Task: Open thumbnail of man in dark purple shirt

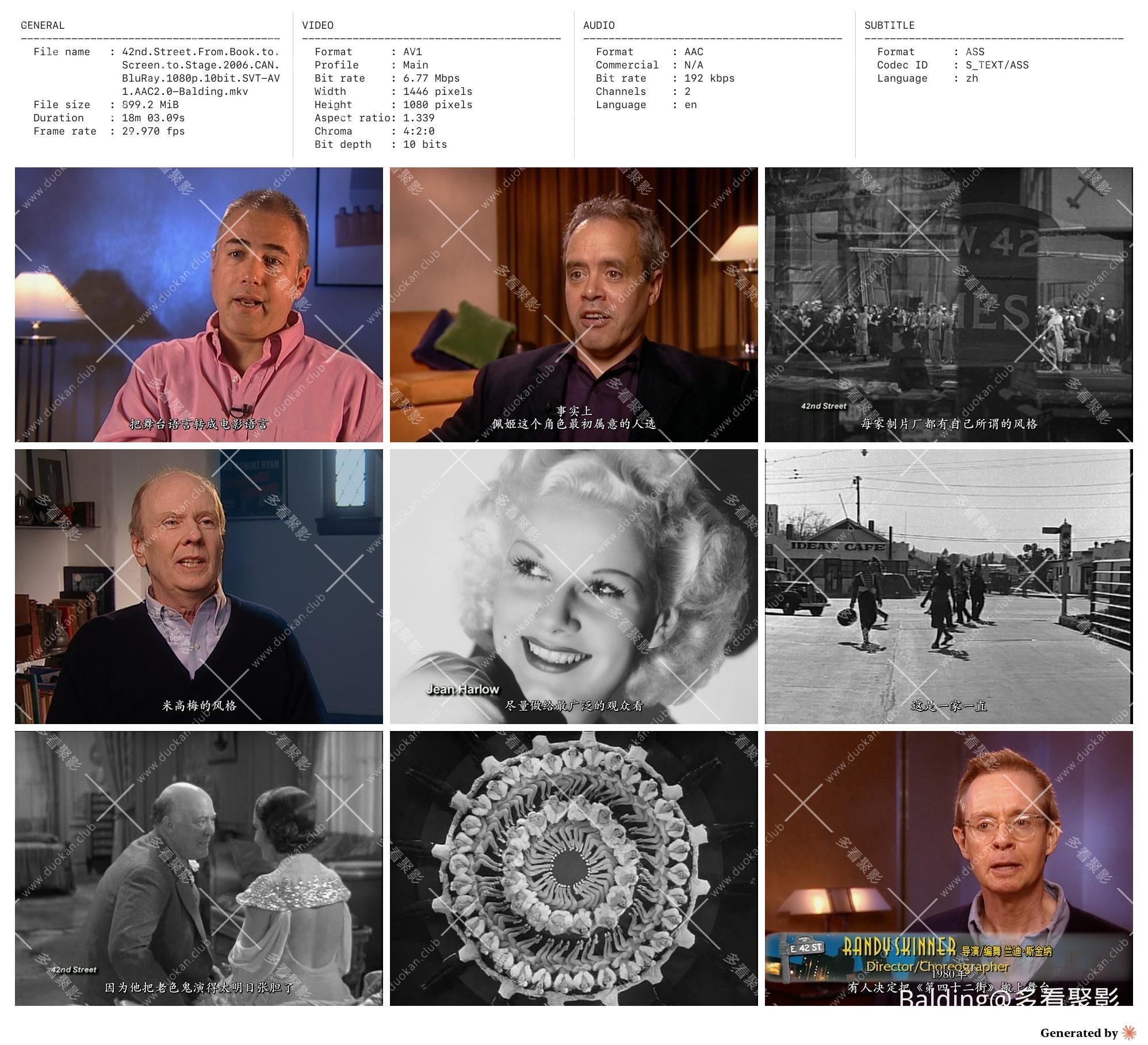Action: (x=574, y=305)
